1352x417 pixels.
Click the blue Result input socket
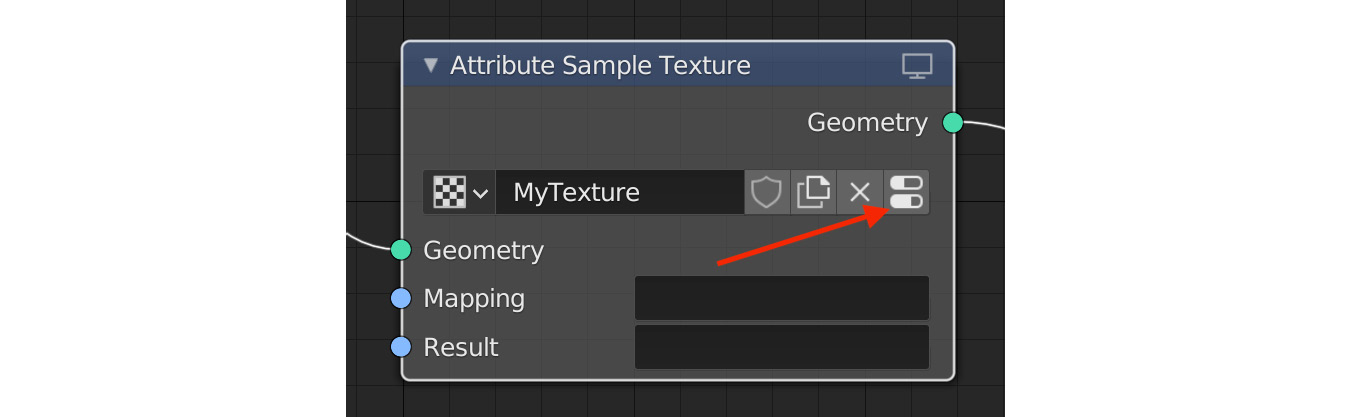[401, 347]
